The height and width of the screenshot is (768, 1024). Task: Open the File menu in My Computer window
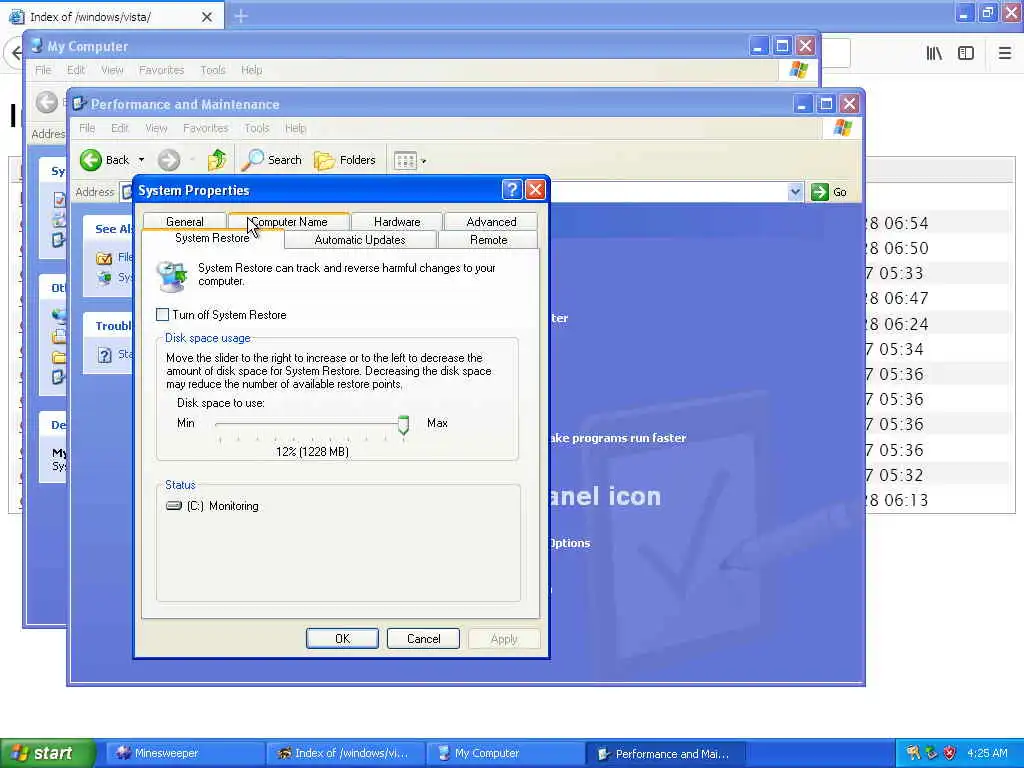[x=43, y=70]
